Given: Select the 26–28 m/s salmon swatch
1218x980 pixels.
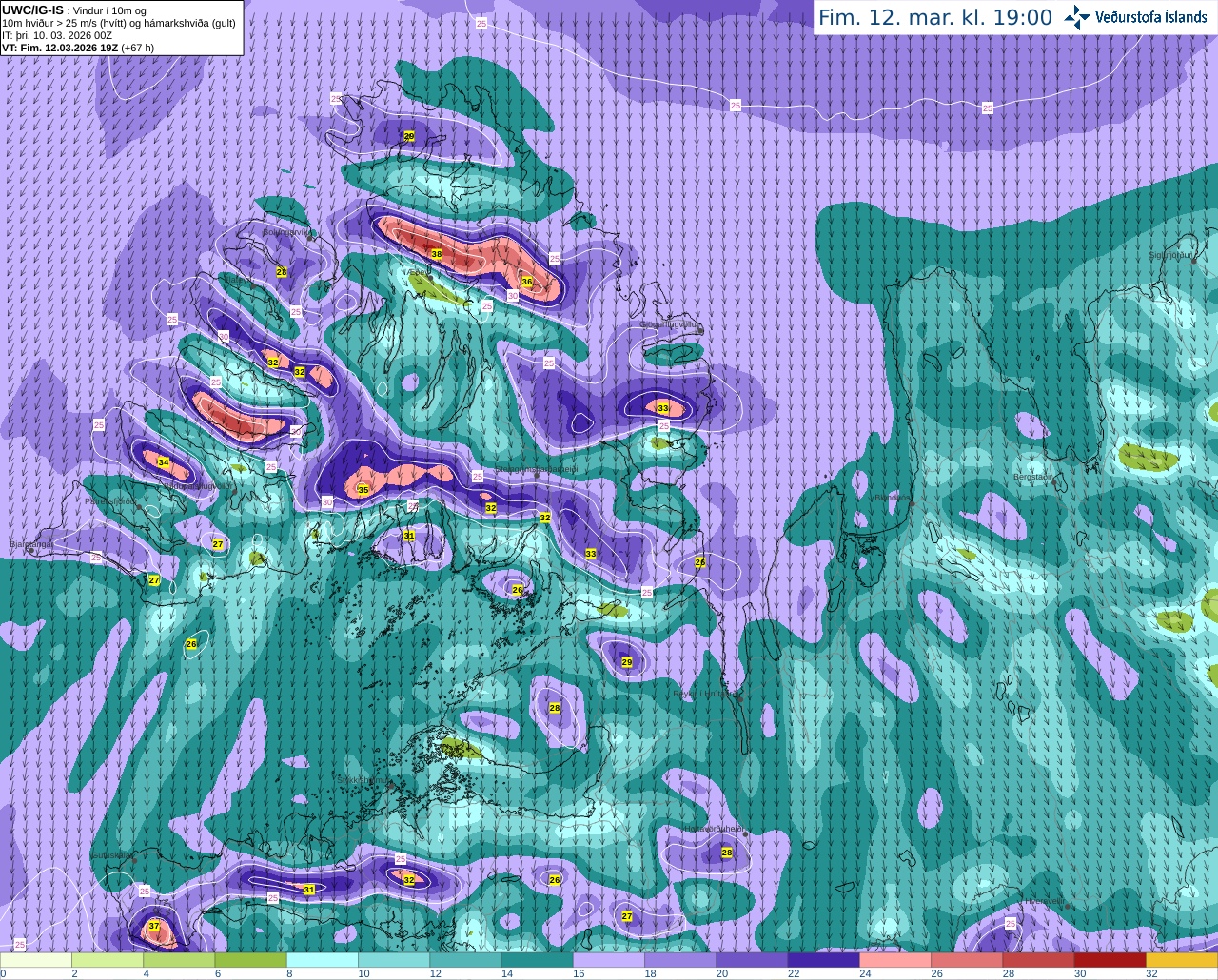Looking at the screenshot, I should [967, 960].
